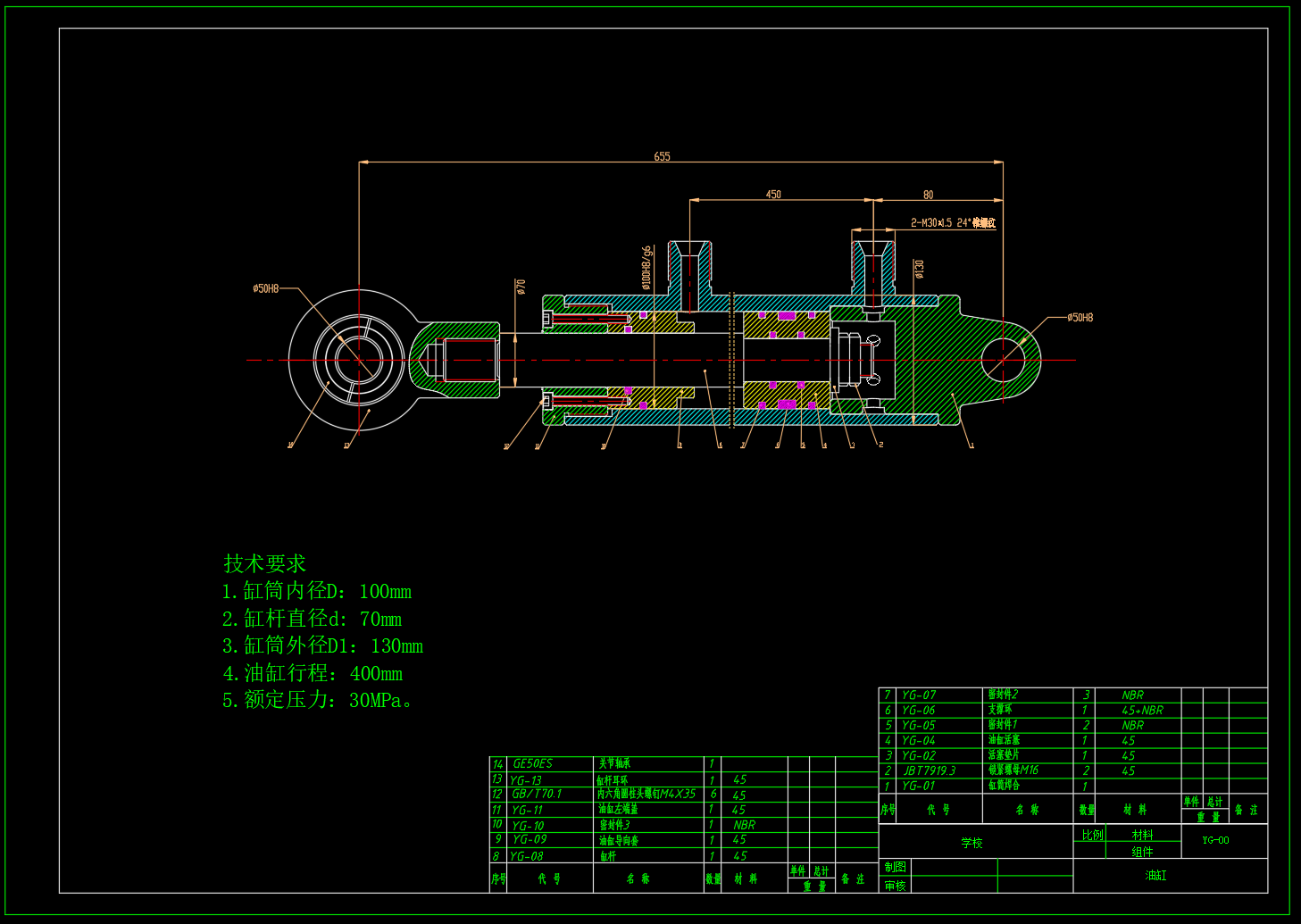This screenshot has width=1301, height=924.
Task: Click the ø100H8/g6 fit dimension
Action: click(646, 268)
